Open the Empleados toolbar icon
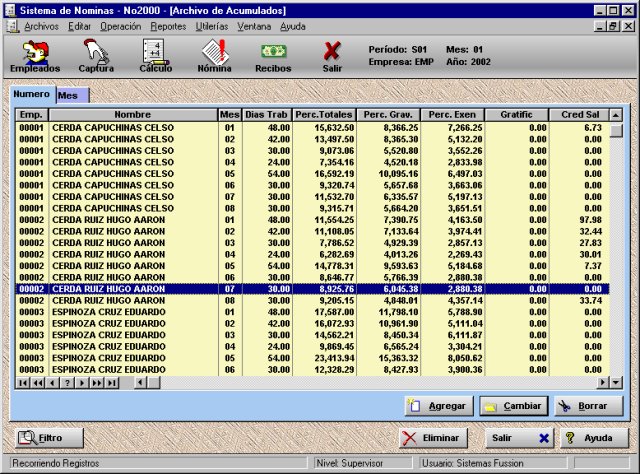The image size is (640, 474). click(x=35, y=55)
